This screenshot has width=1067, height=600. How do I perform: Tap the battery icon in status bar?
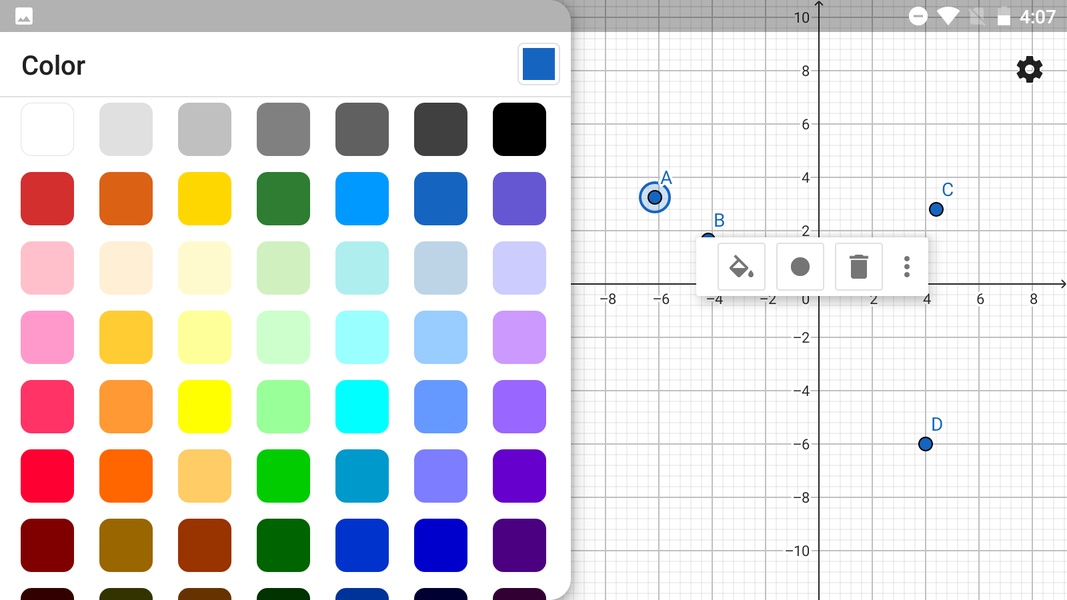coord(1004,16)
